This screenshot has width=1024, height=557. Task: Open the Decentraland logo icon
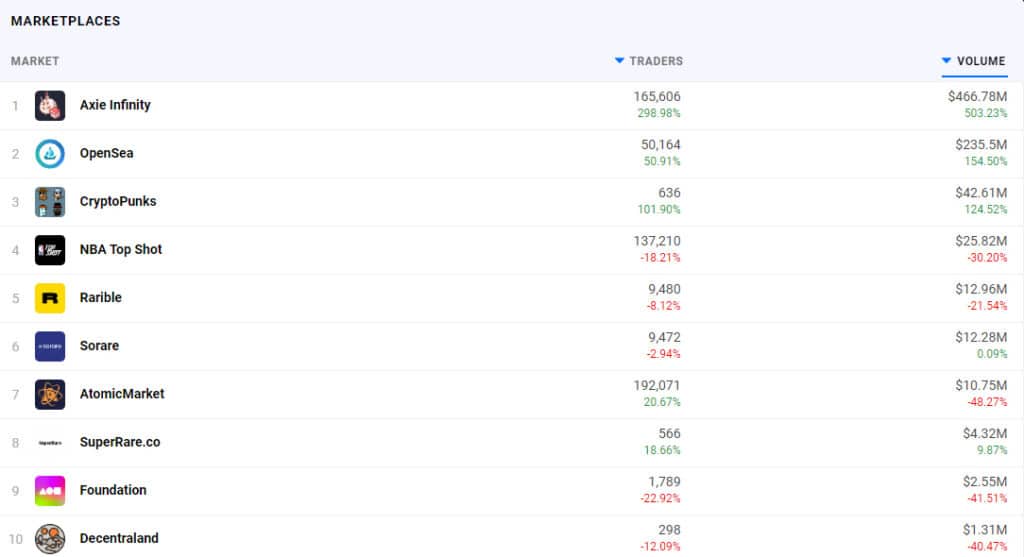[x=50, y=538]
